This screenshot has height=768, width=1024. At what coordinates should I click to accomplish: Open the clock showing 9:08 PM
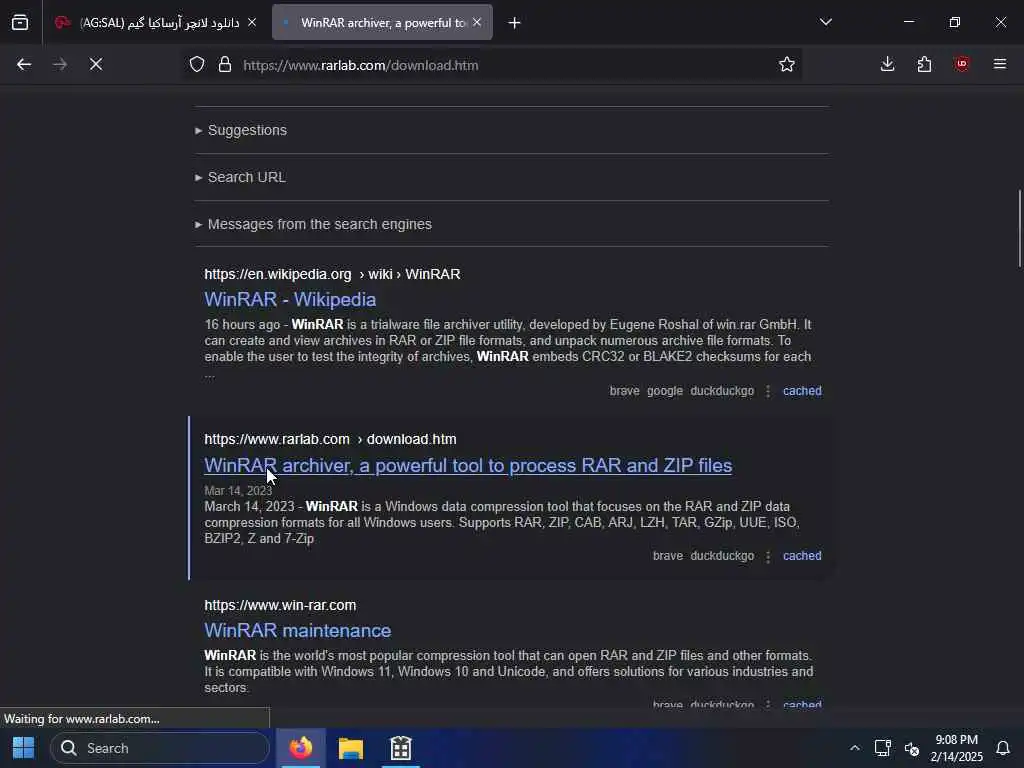coord(956,748)
